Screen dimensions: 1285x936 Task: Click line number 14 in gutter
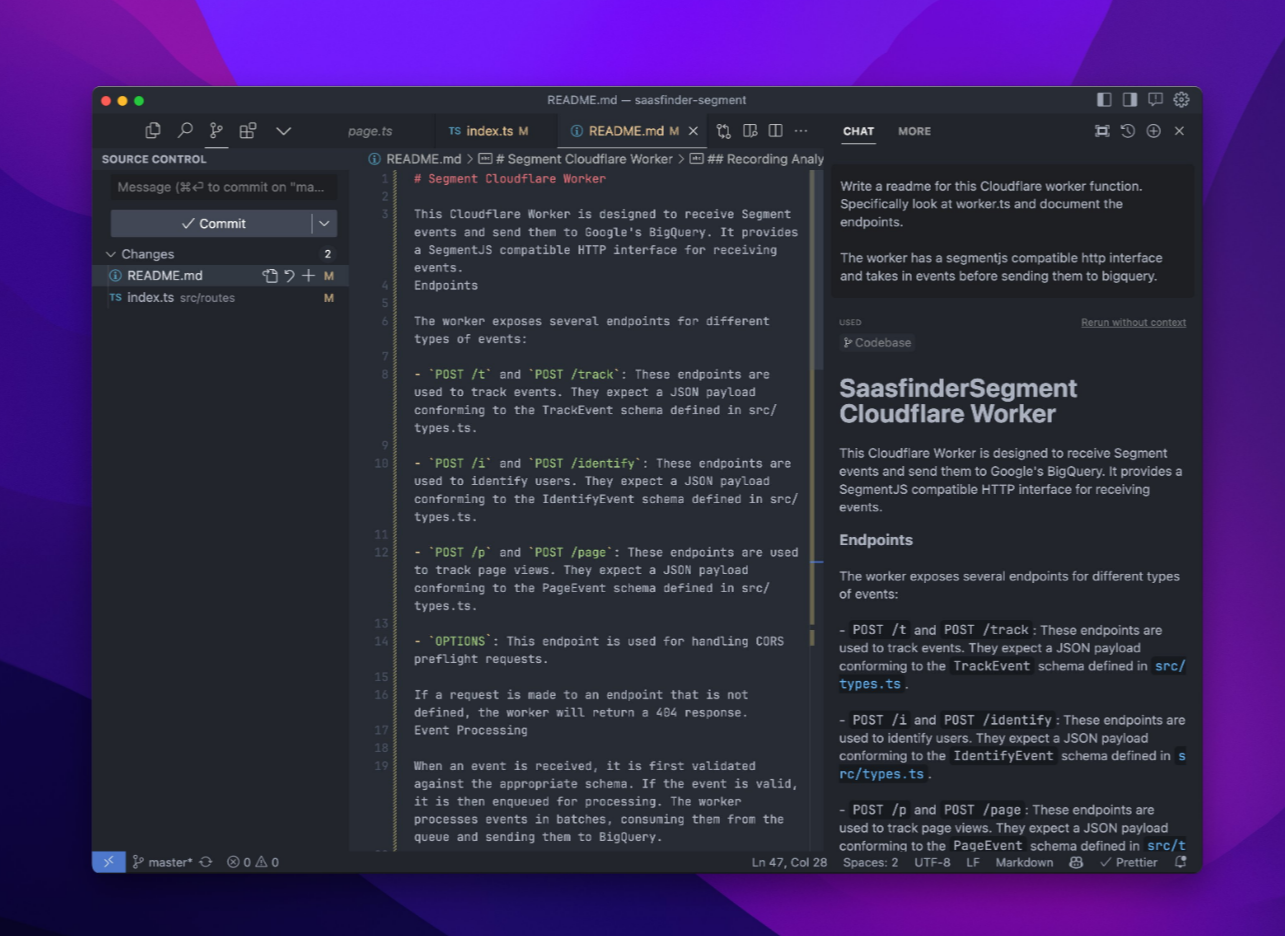(x=381, y=641)
